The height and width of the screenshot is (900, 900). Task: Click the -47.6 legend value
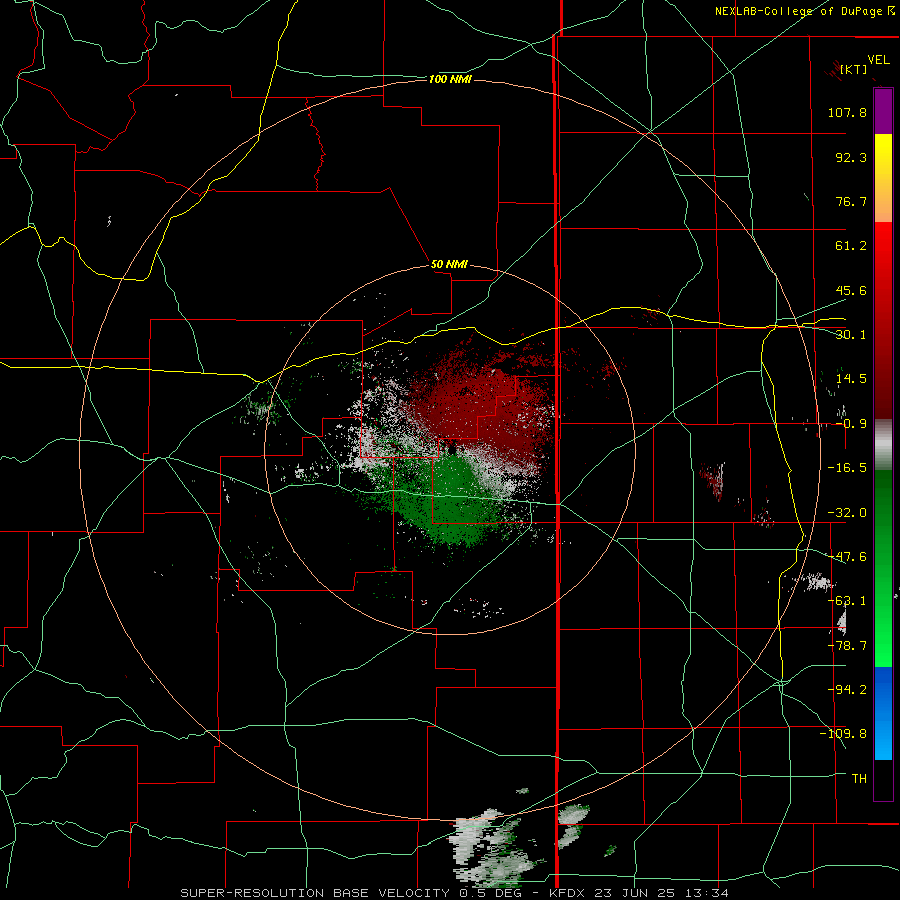(x=847, y=557)
